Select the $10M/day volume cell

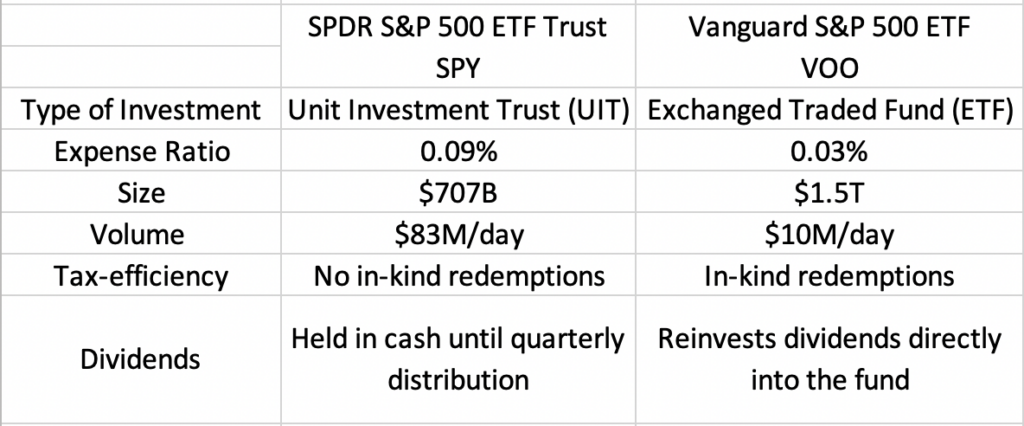pos(828,234)
